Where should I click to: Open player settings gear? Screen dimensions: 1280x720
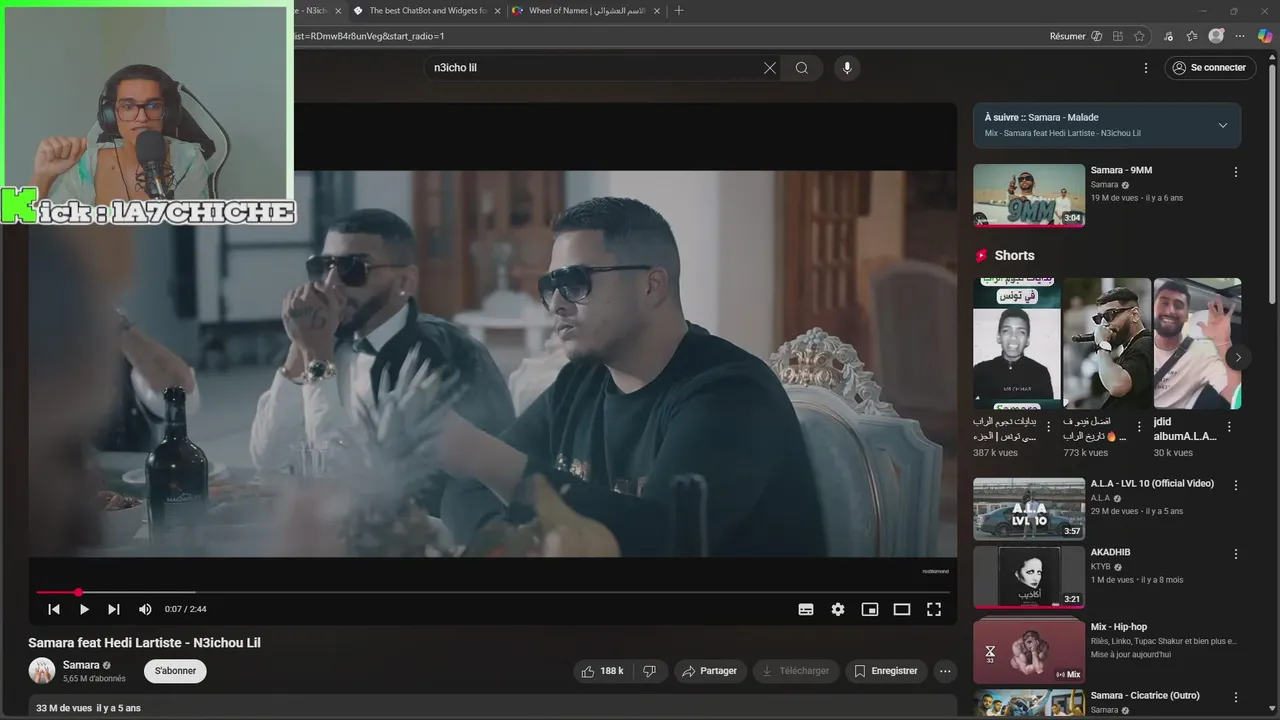coord(838,609)
